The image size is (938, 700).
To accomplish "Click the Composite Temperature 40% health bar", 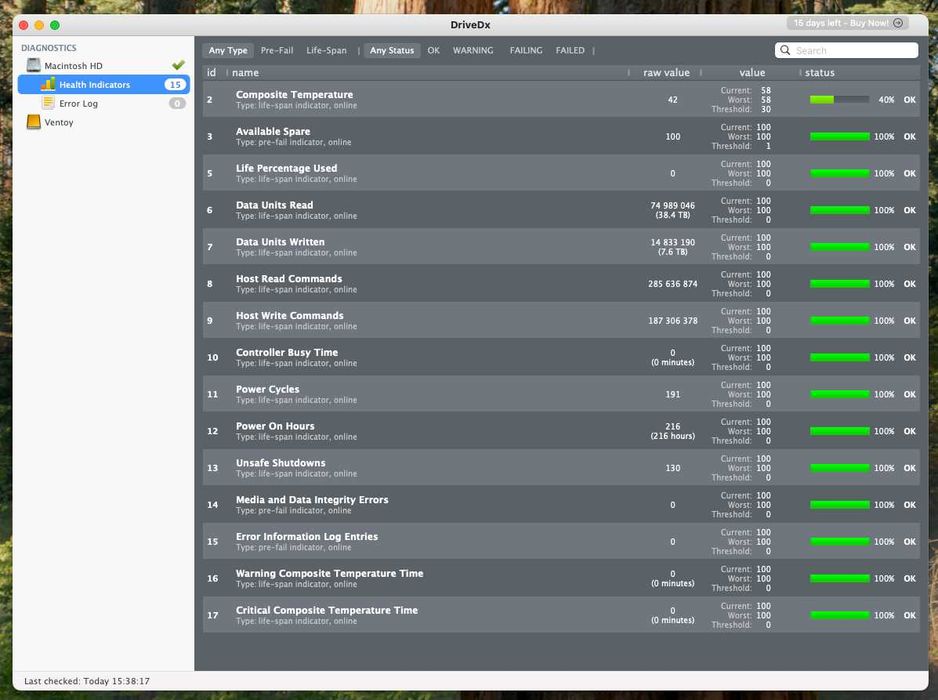I will 839,99.
